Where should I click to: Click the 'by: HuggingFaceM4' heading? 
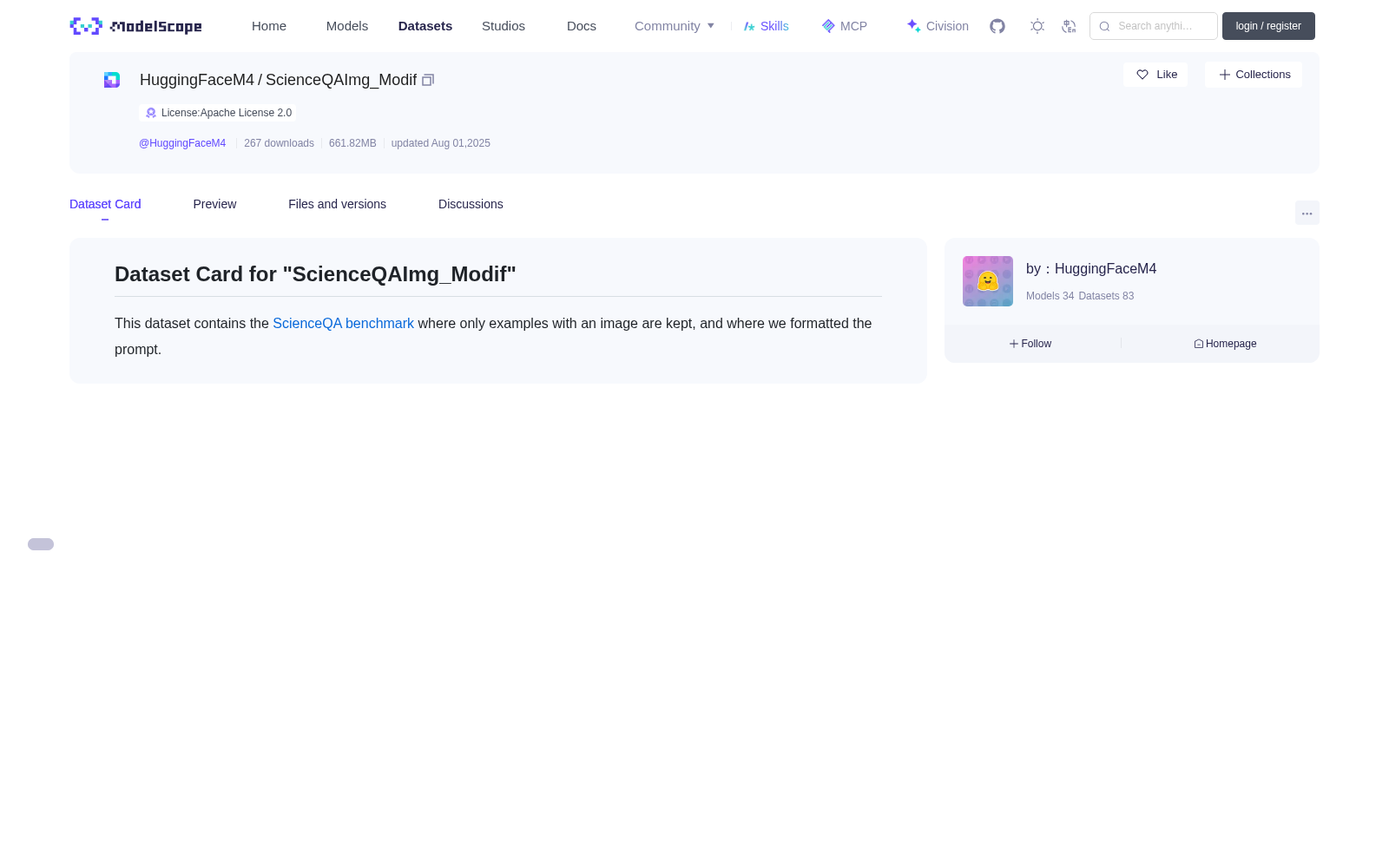1091,269
